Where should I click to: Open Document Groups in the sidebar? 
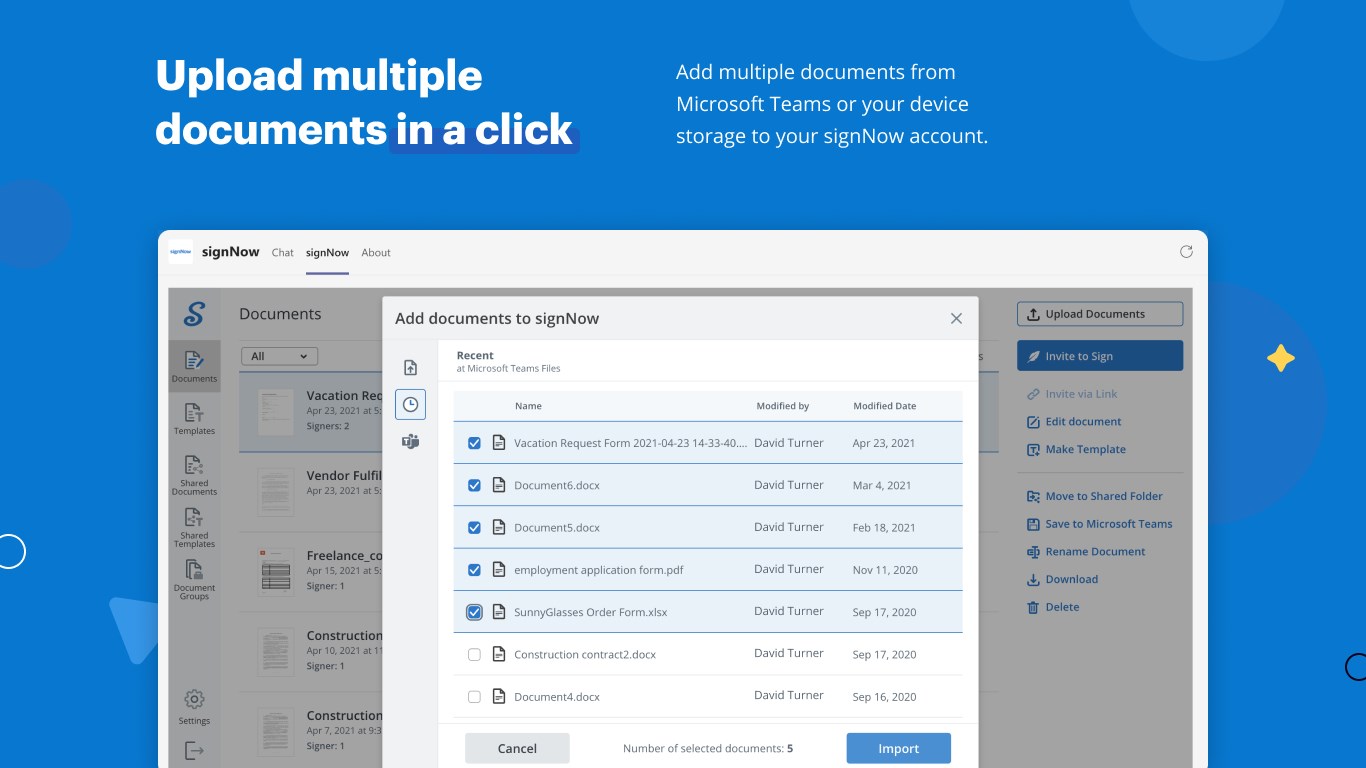194,579
